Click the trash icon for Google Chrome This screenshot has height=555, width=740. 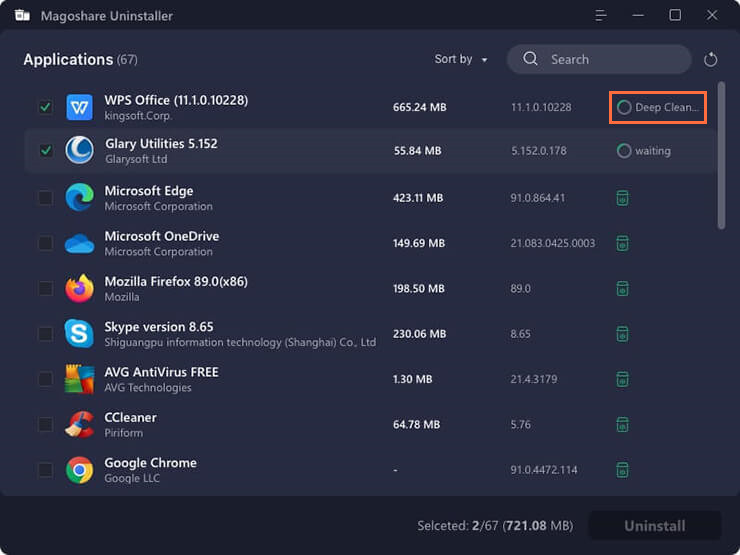tap(622, 470)
